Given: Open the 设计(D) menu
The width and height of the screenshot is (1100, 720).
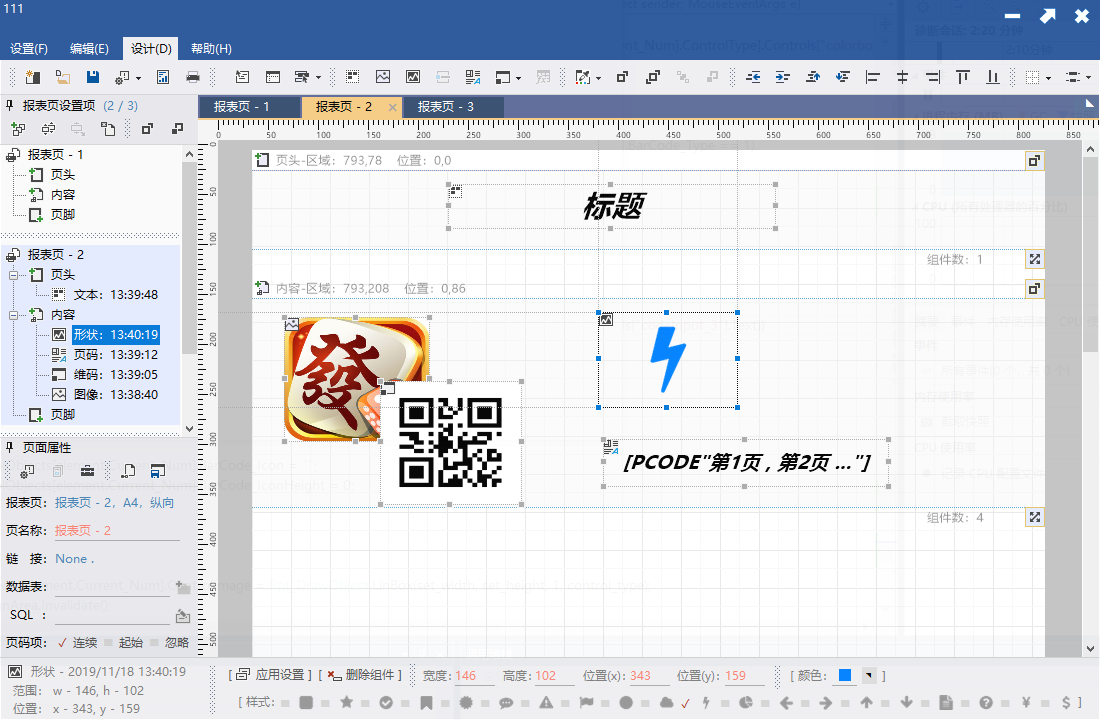Looking at the screenshot, I should (x=151, y=48).
